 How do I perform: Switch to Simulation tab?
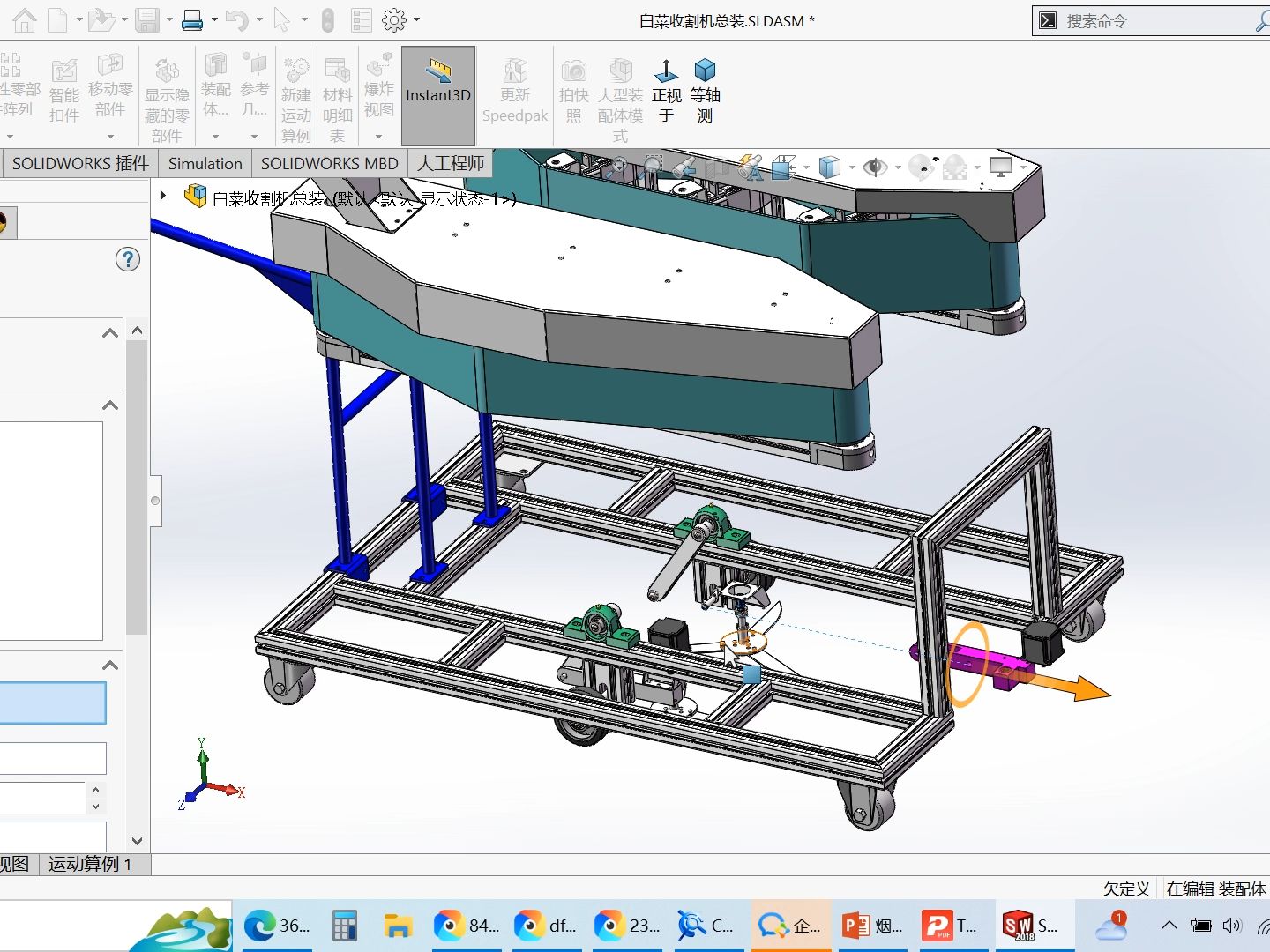[205, 164]
